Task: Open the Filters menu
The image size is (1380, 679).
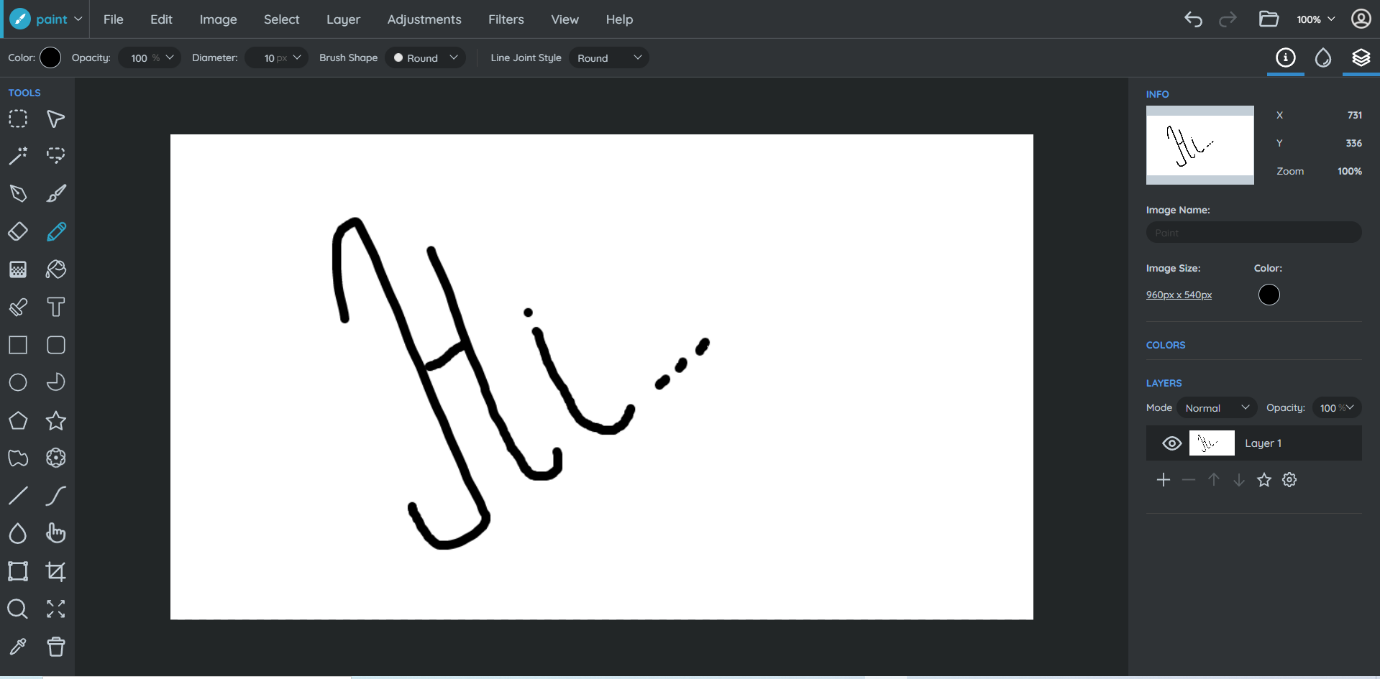Action: tap(505, 19)
